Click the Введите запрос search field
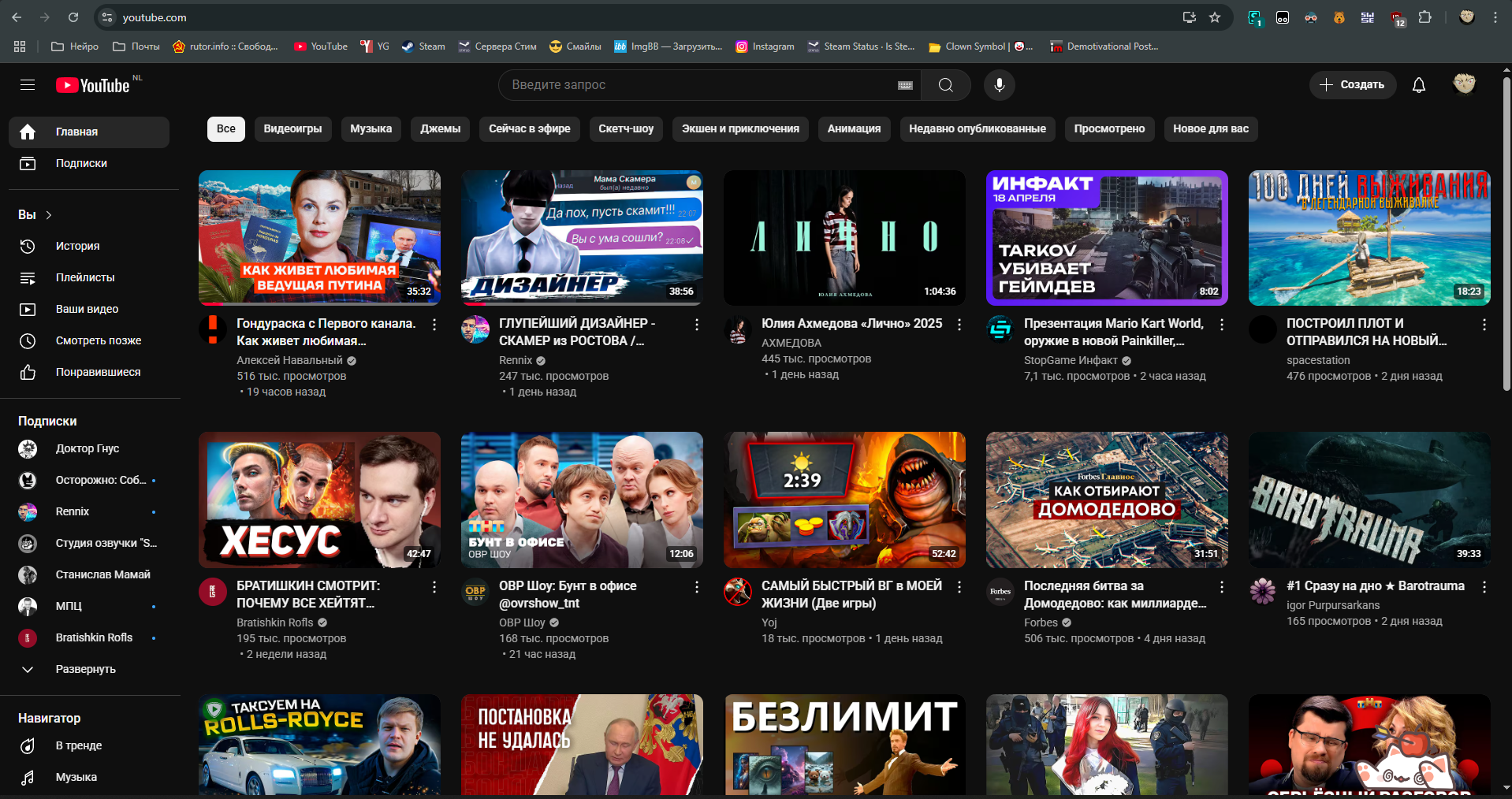Viewport: 1512px width, 799px height. (694, 85)
